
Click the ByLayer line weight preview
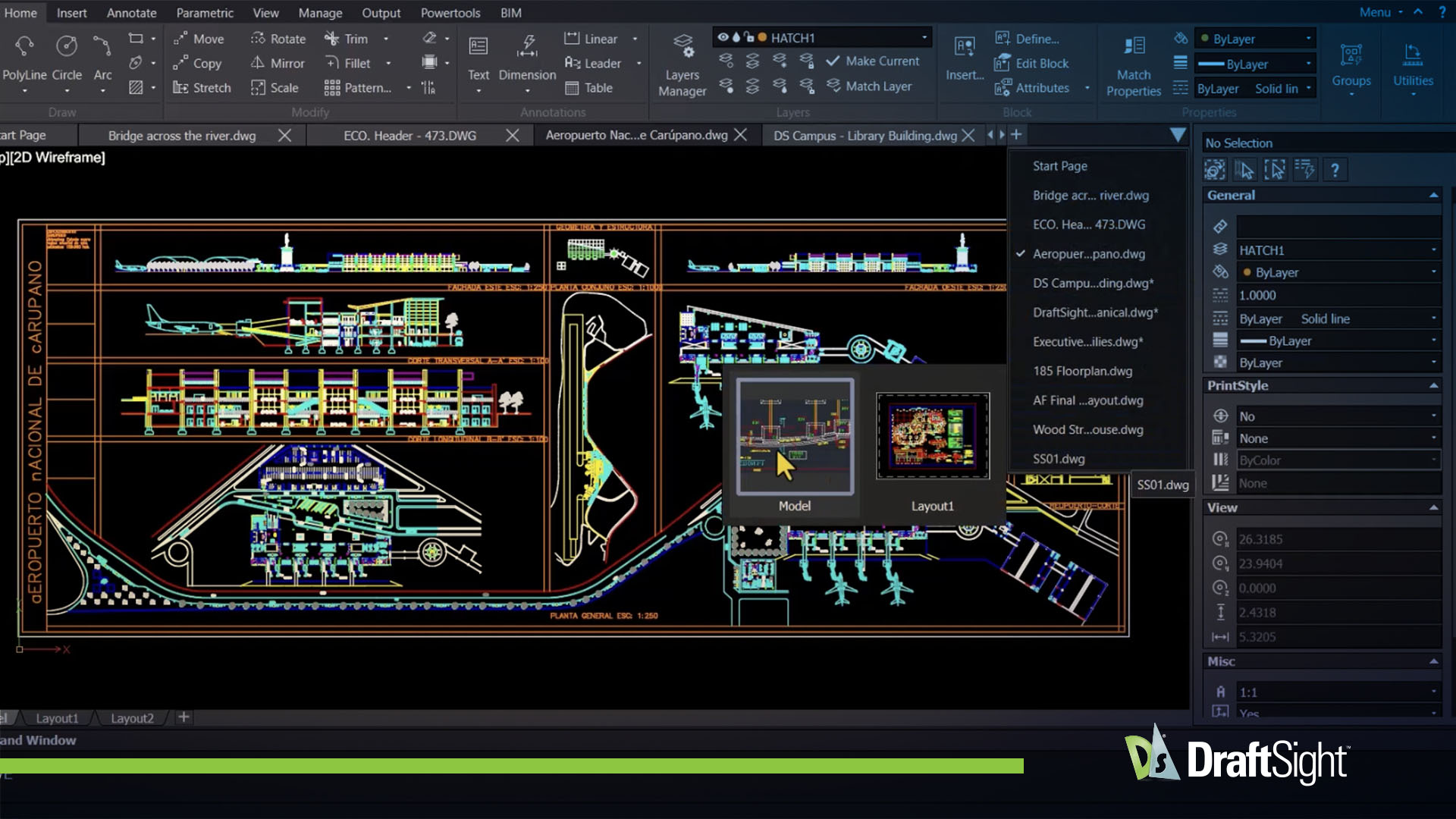click(x=1254, y=341)
